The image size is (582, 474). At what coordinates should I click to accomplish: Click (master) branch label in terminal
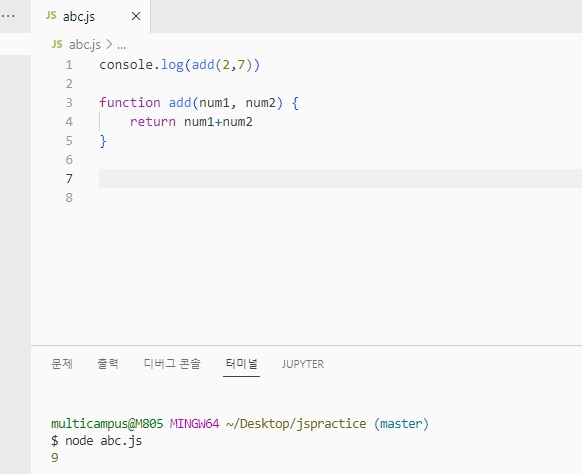(x=401, y=424)
